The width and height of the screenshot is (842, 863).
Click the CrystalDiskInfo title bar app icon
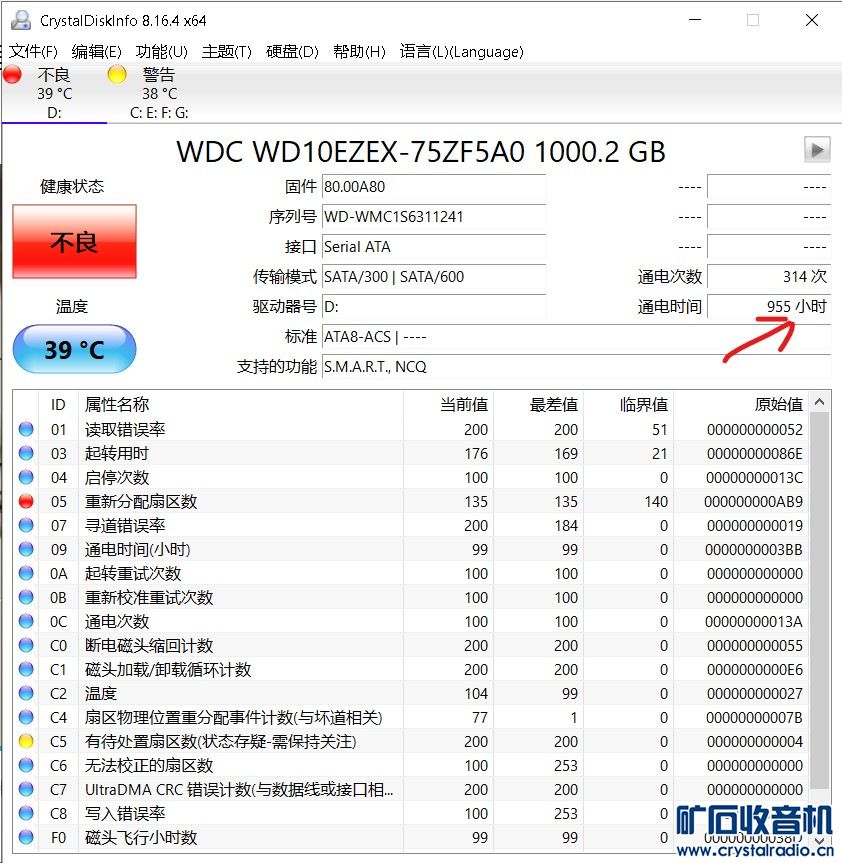click(21, 20)
